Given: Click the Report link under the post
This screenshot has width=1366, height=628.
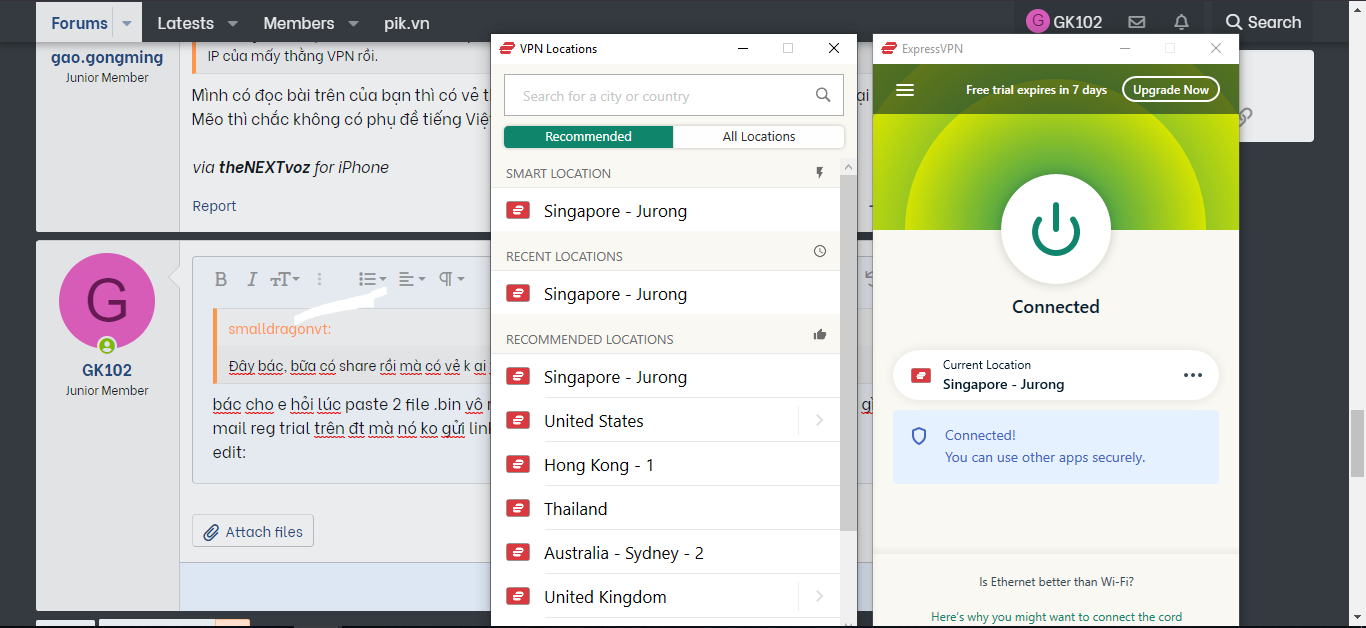Looking at the screenshot, I should click(214, 206).
